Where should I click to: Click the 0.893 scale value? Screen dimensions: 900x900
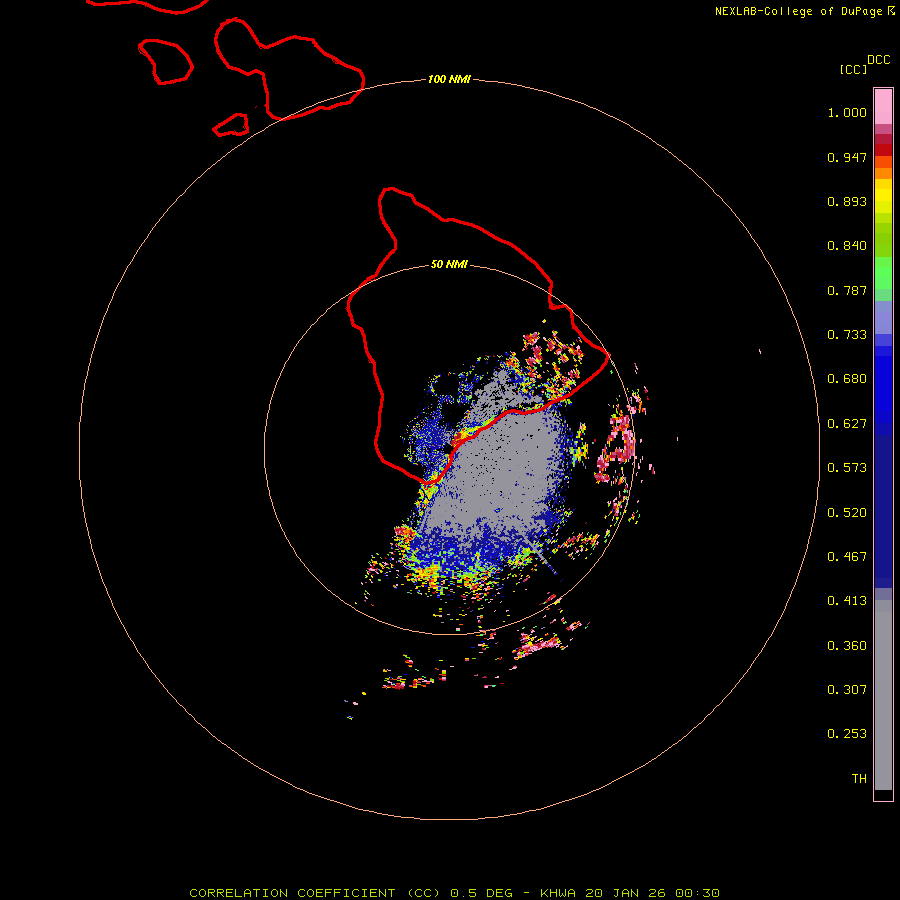(x=847, y=201)
